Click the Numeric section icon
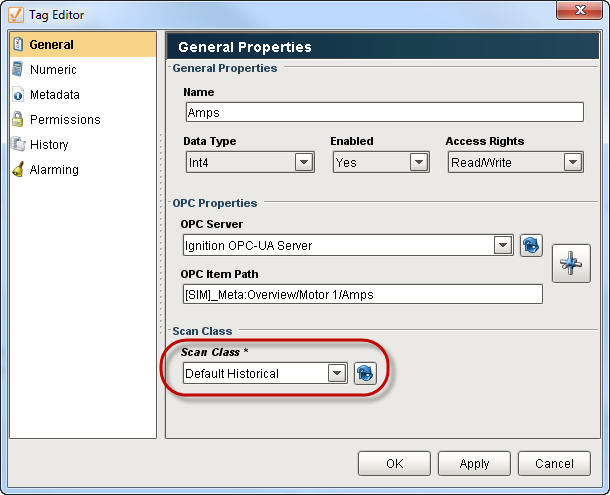The width and height of the screenshot is (610, 495). pos(18,70)
